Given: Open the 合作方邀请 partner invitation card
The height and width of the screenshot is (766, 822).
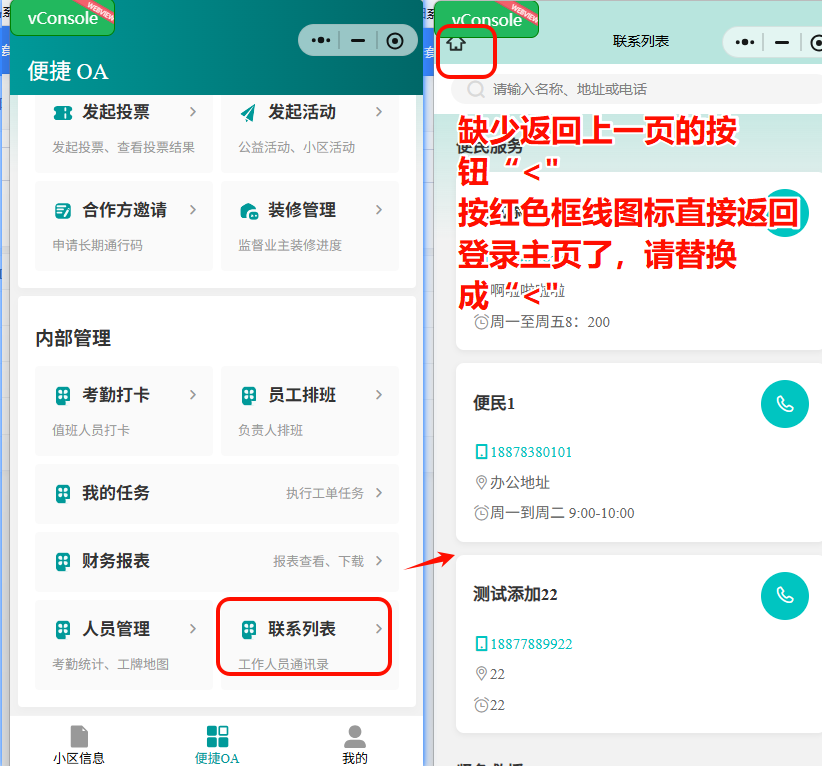Looking at the screenshot, I should pyautogui.click(x=124, y=226).
